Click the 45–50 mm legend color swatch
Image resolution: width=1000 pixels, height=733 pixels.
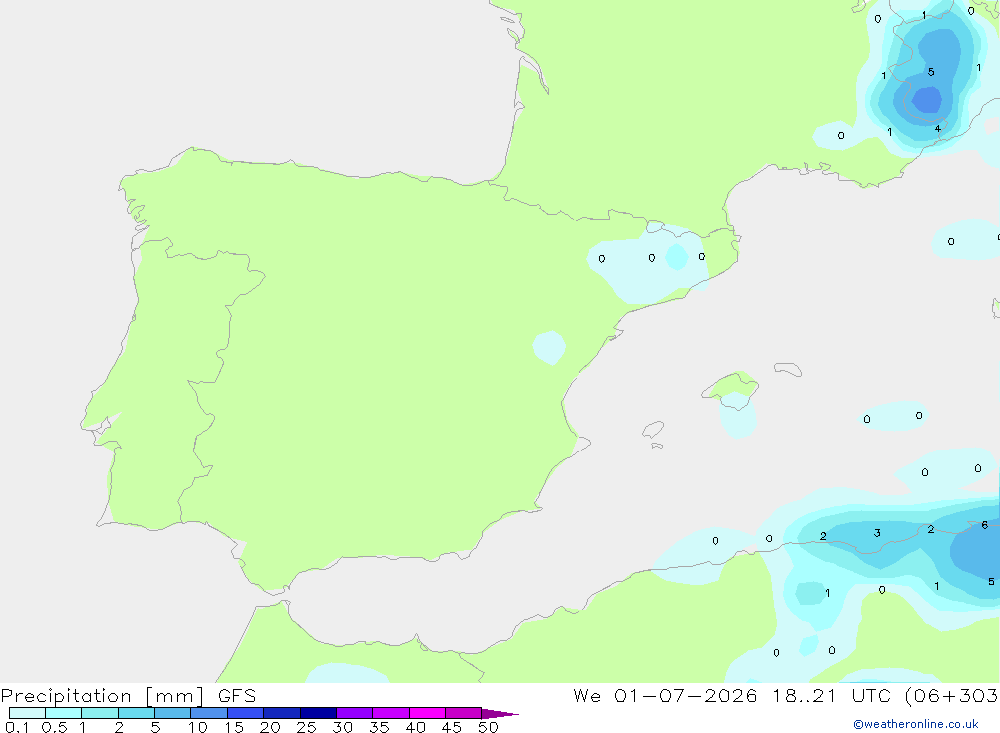(x=464, y=713)
